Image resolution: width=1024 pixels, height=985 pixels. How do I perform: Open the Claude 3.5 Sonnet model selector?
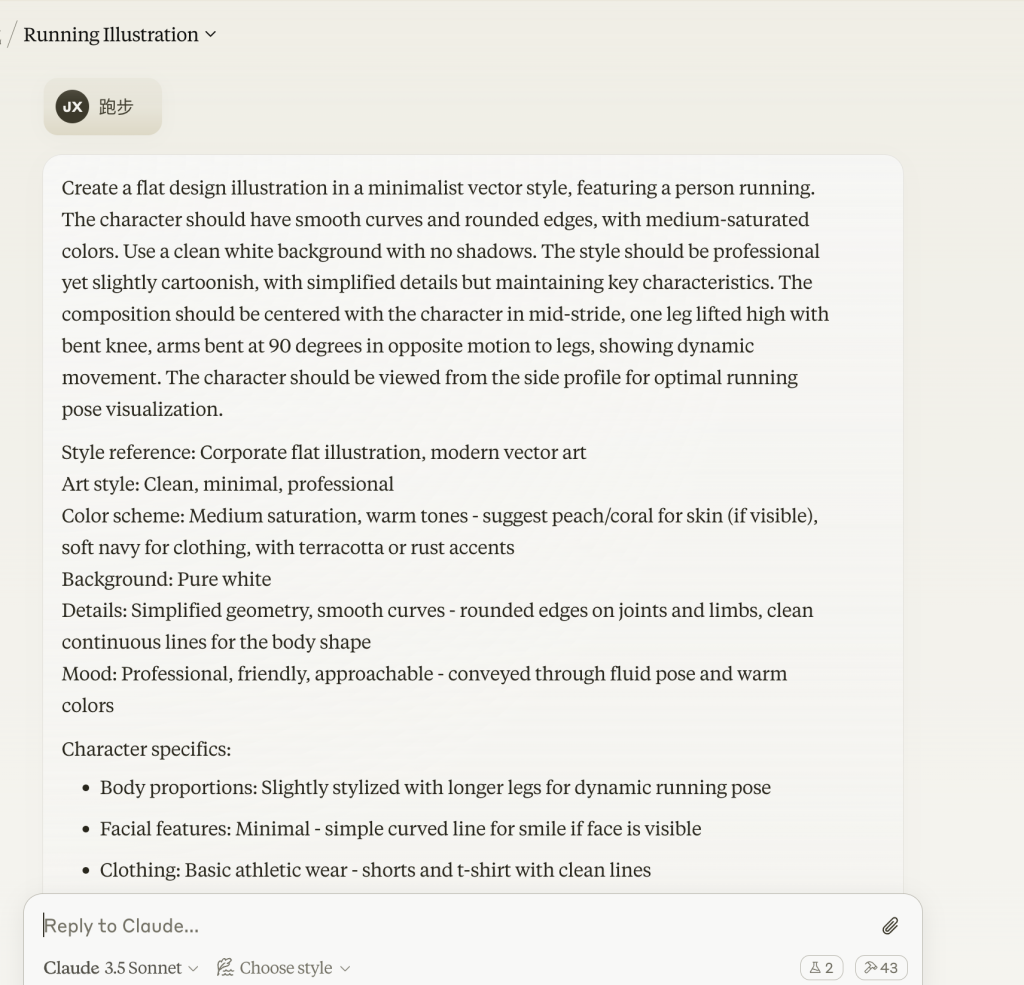point(121,967)
